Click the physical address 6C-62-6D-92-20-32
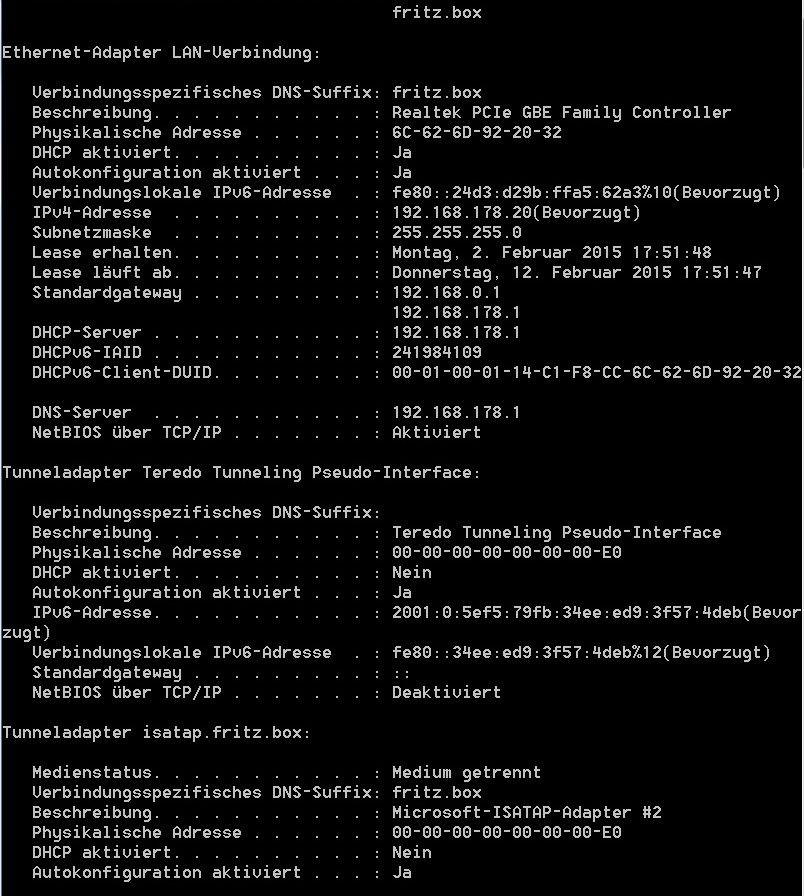This screenshot has width=804, height=896. (477, 133)
